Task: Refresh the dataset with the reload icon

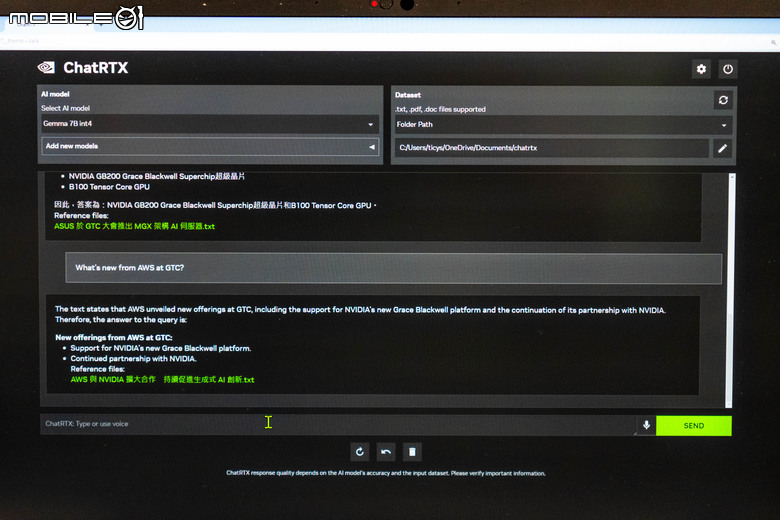Action: click(723, 100)
